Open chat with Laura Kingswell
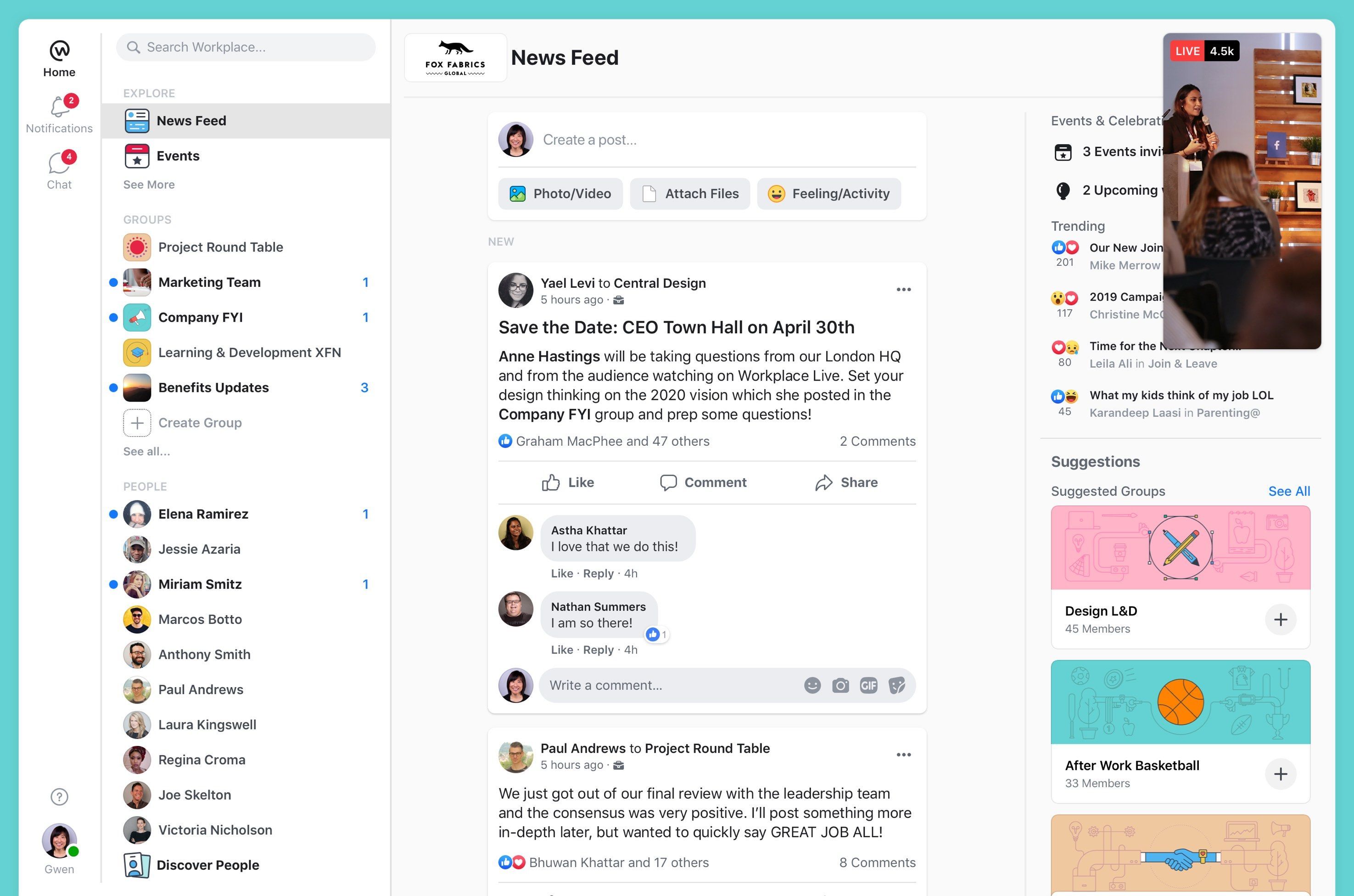Image resolution: width=1354 pixels, height=896 pixels. [246, 725]
